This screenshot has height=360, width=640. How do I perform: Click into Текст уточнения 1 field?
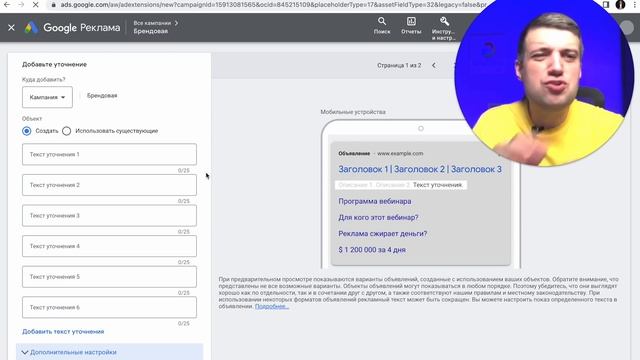(x=109, y=154)
